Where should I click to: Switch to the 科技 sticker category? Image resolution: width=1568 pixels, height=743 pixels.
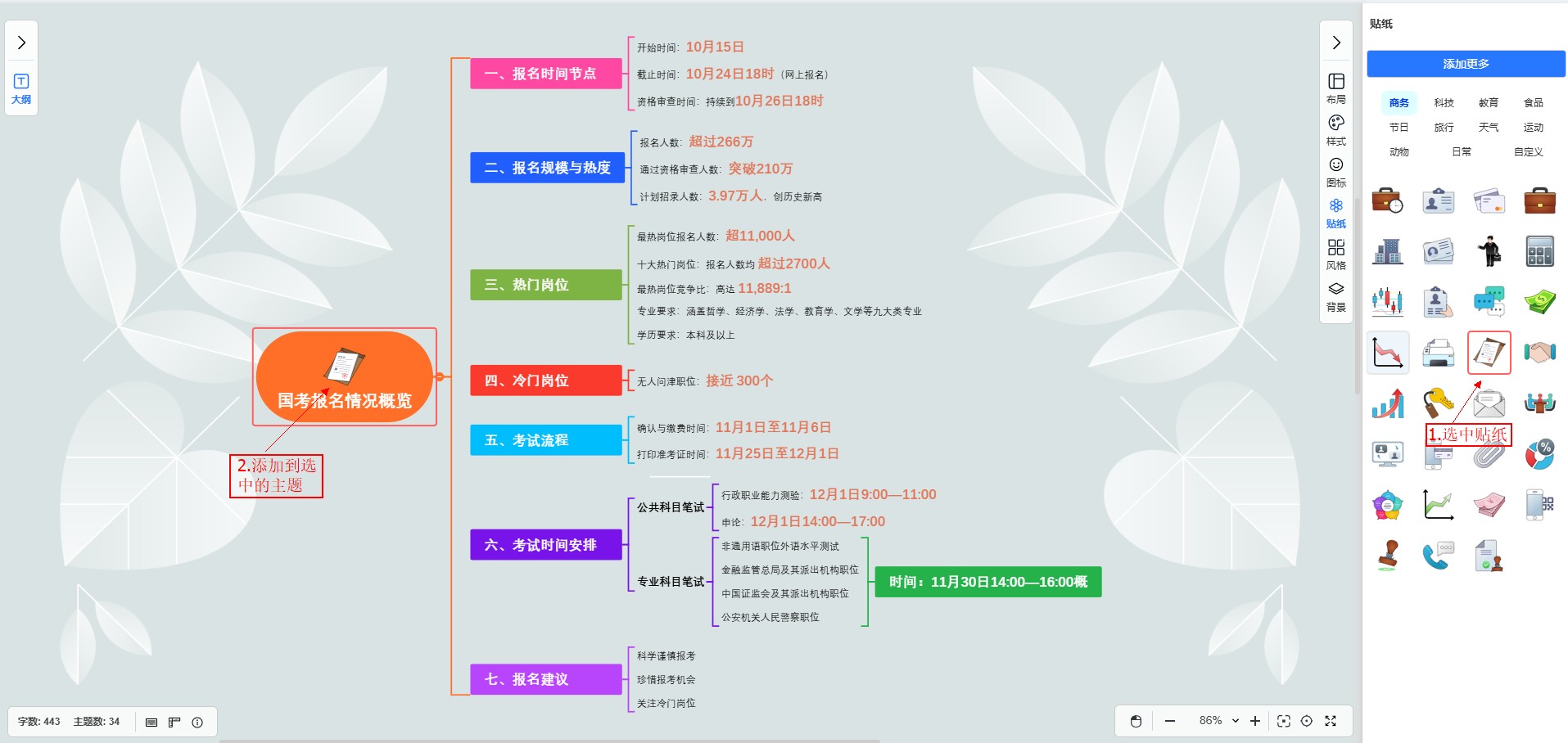(x=1444, y=102)
